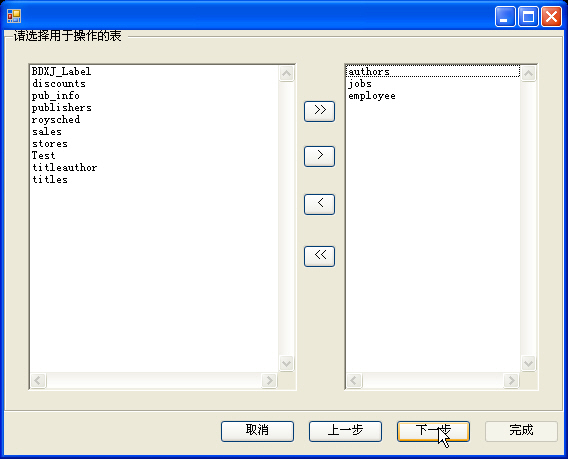Click left list's scroll down arrow
The image size is (568, 459).
[x=287, y=363]
